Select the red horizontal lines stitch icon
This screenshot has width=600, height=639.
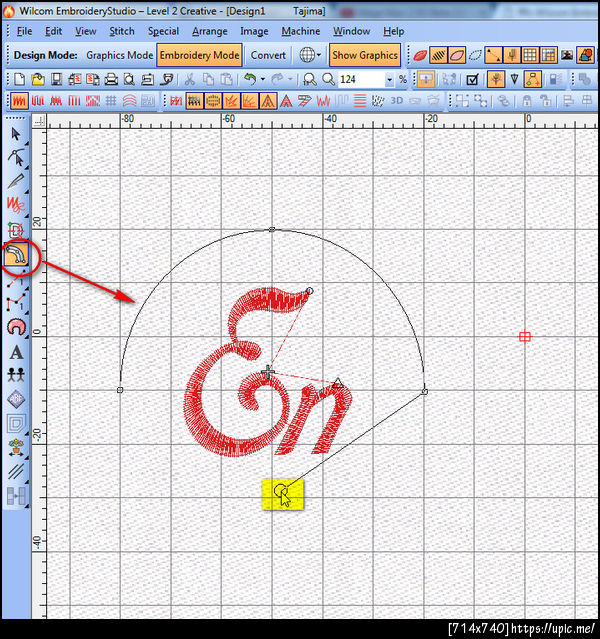click(360, 101)
